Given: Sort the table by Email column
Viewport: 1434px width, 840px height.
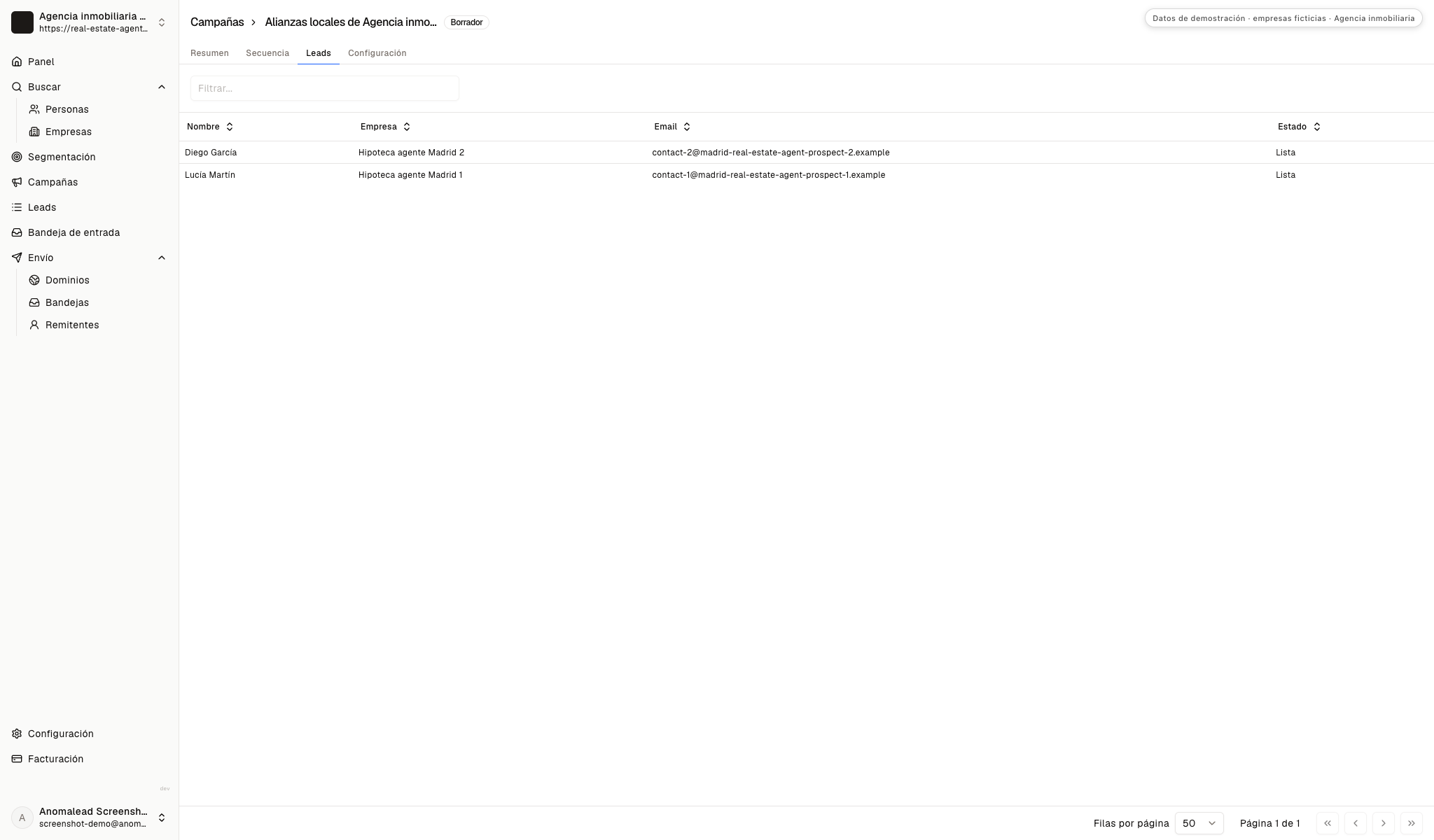Looking at the screenshot, I should coord(672,127).
